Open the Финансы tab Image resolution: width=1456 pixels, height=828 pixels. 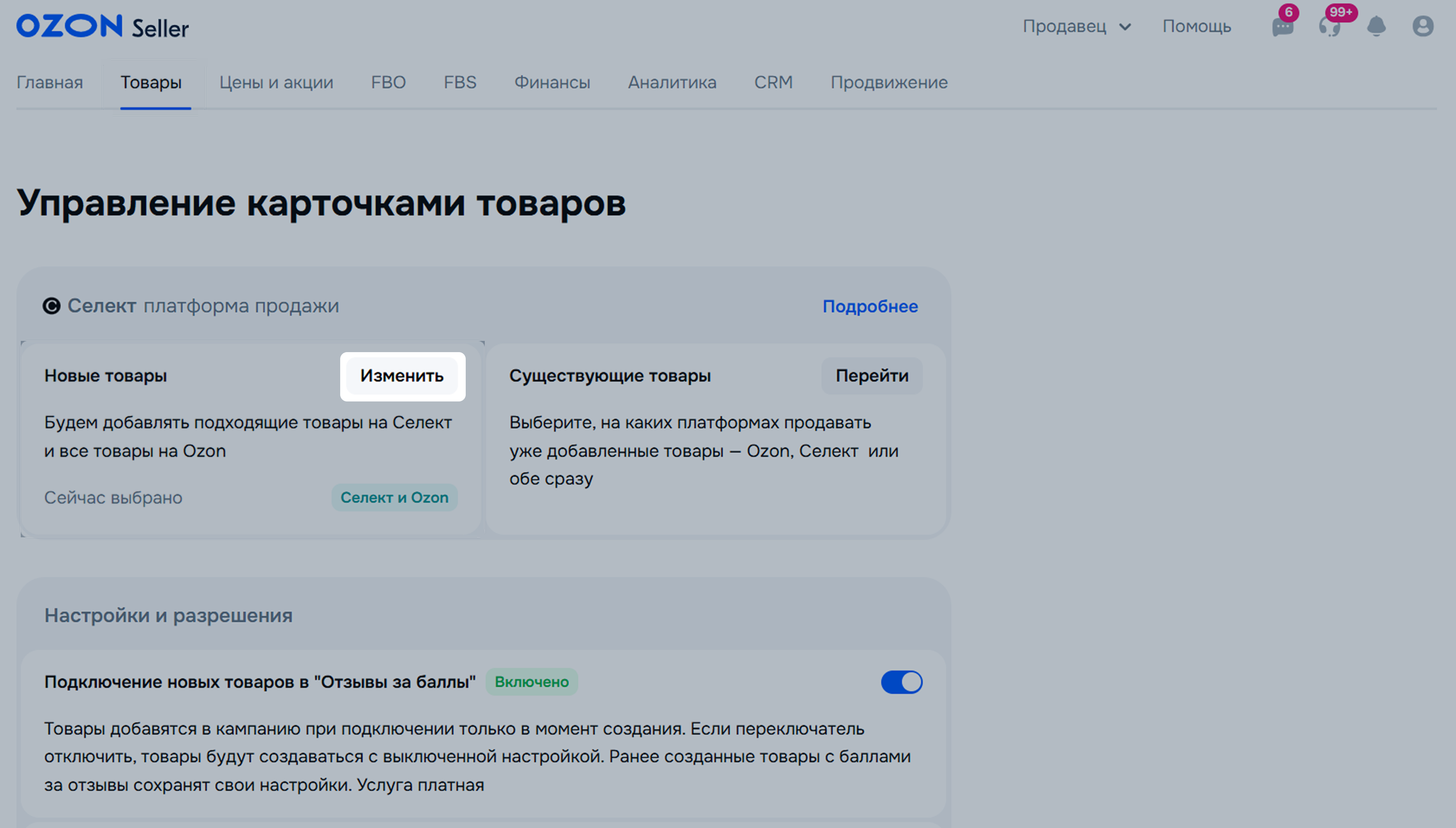(x=552, y=83)
